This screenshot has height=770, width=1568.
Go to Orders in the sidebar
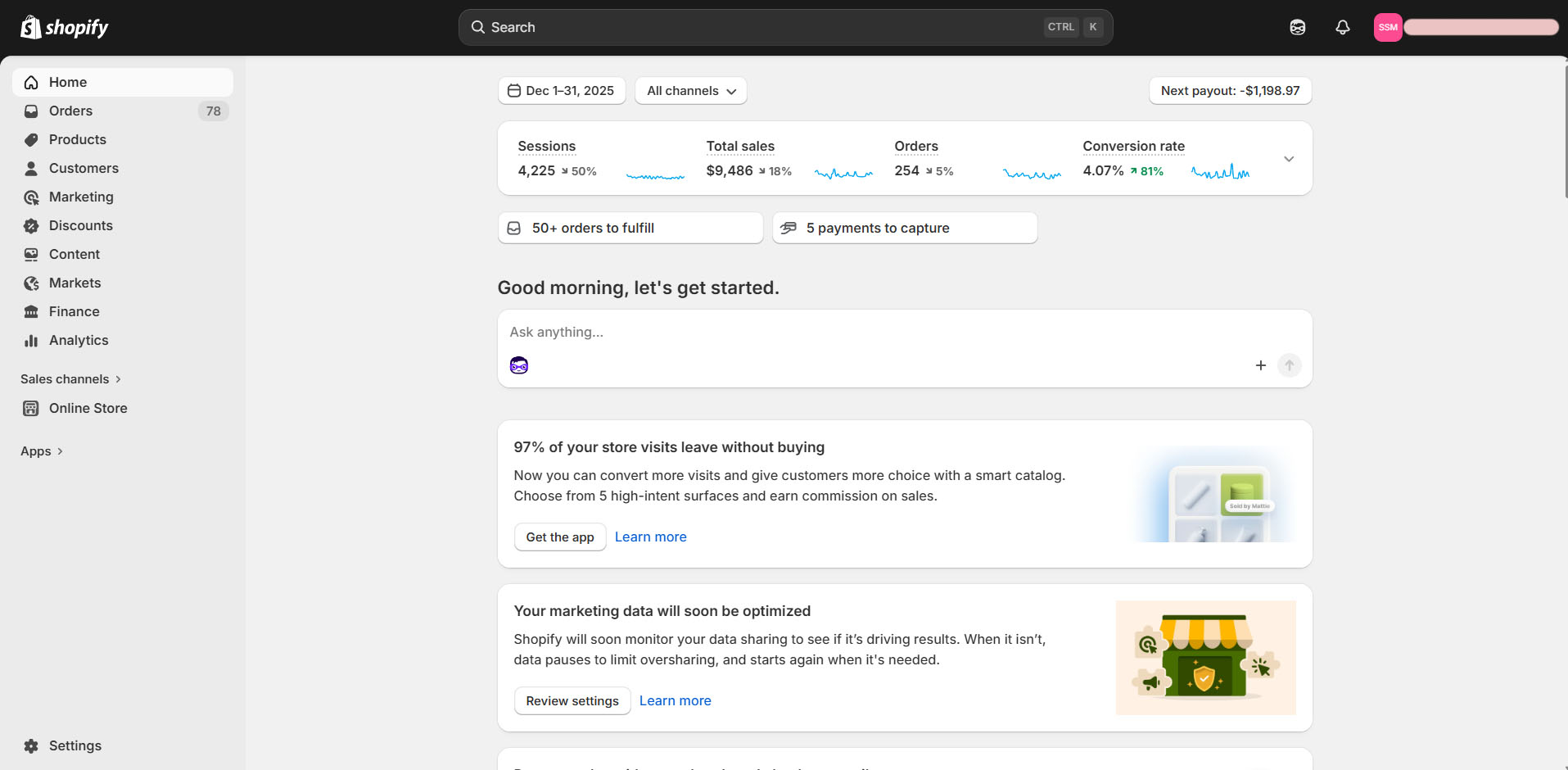coord(70,111)
